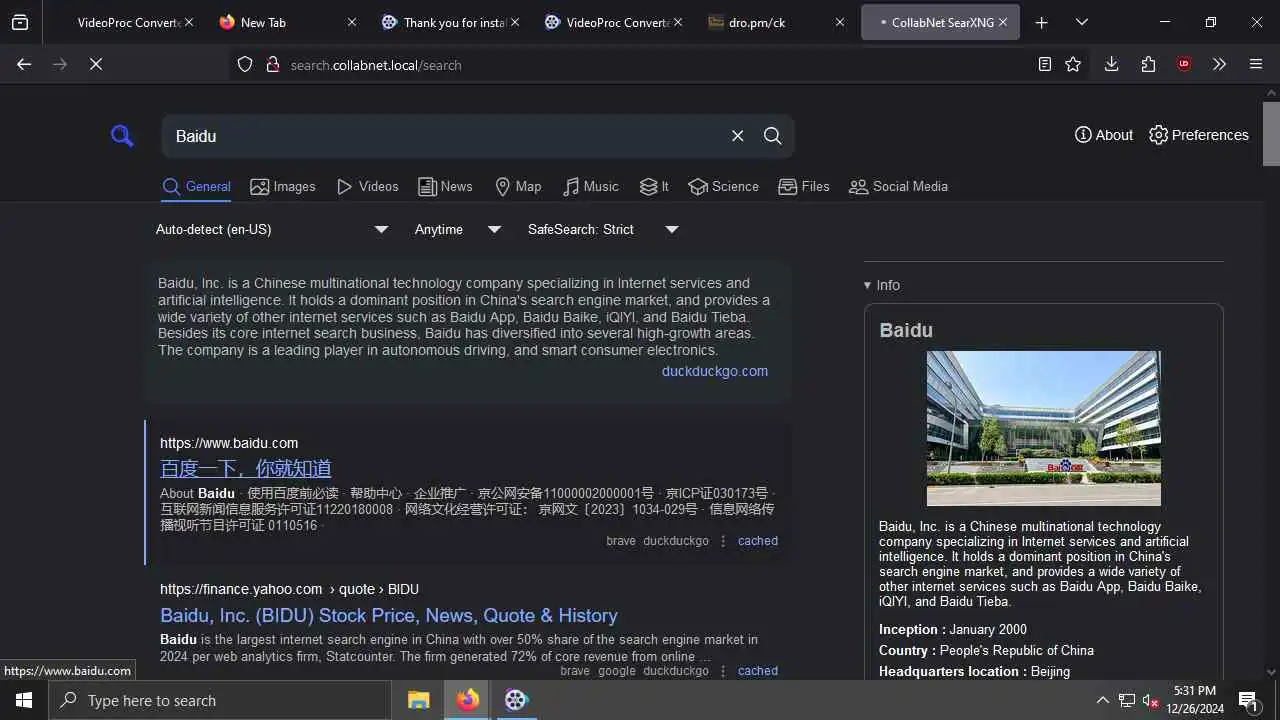1280x720 pixels.
Task: Click the Baidu search input field
Action: click(x=445, y=136)
